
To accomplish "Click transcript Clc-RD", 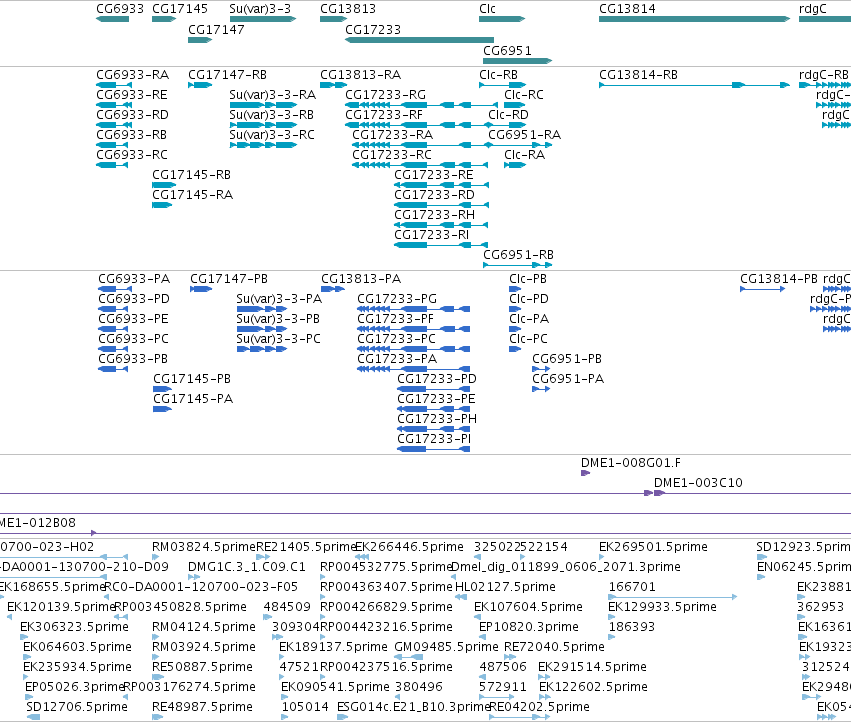I will coord(508,115).
